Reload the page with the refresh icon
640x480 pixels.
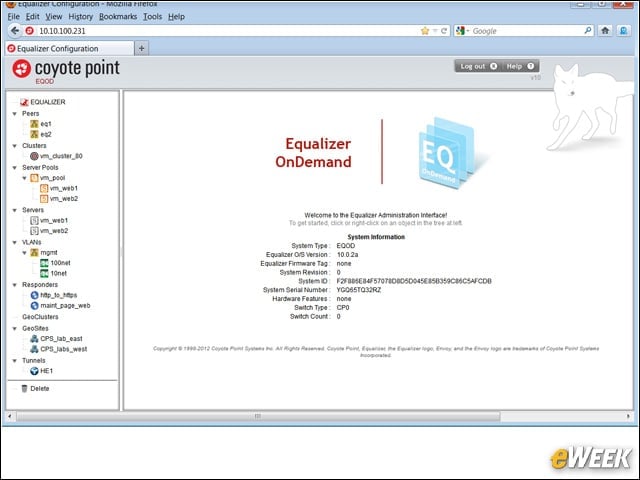pyautogui.click(x=444, y=31)
